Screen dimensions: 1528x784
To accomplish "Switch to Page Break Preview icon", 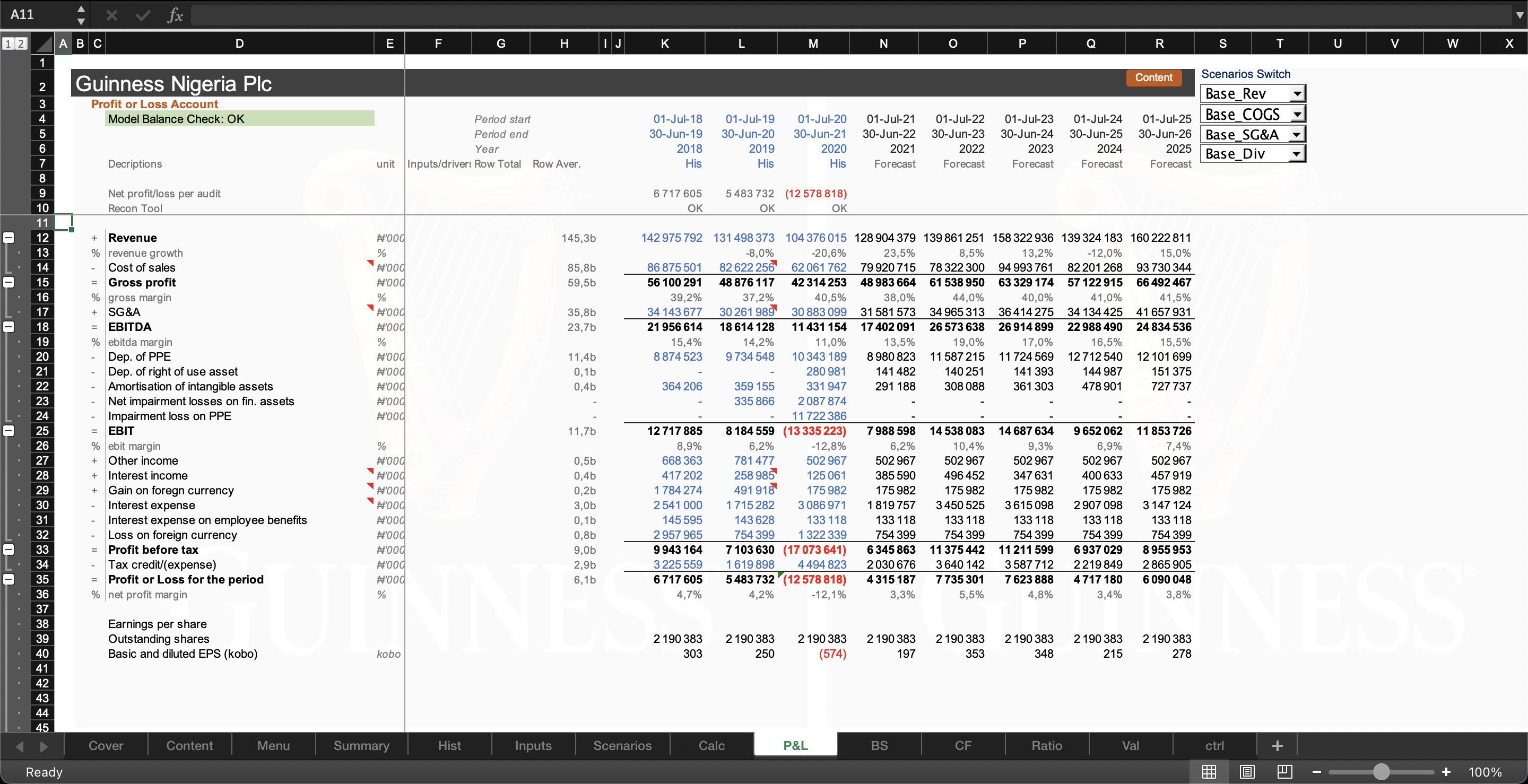I will pos(1285,772).
